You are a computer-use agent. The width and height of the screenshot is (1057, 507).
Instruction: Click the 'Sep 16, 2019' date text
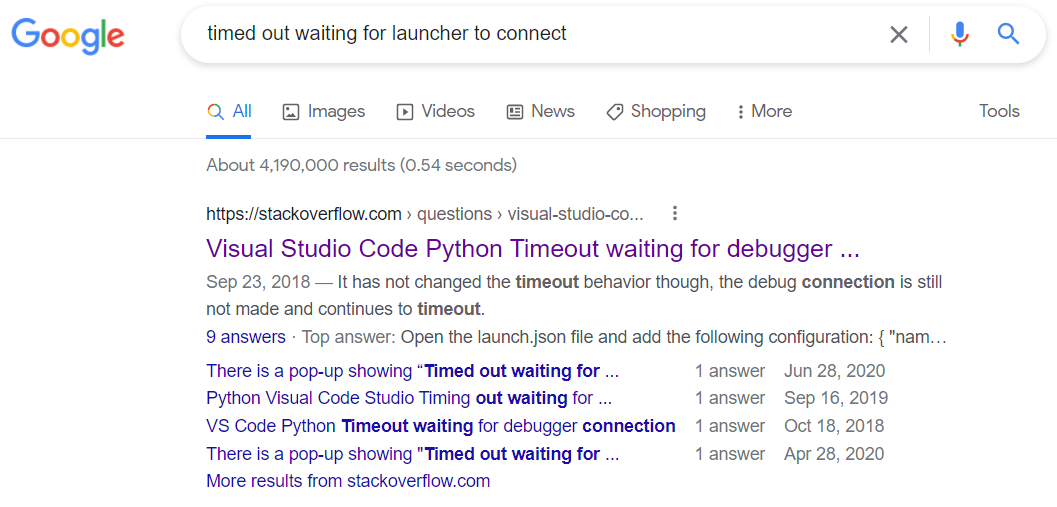coord(836,398)
